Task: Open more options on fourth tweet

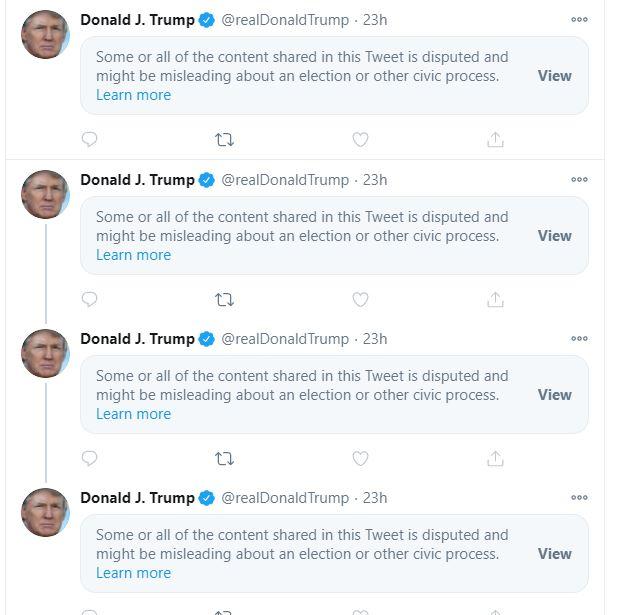Action: 579,498
